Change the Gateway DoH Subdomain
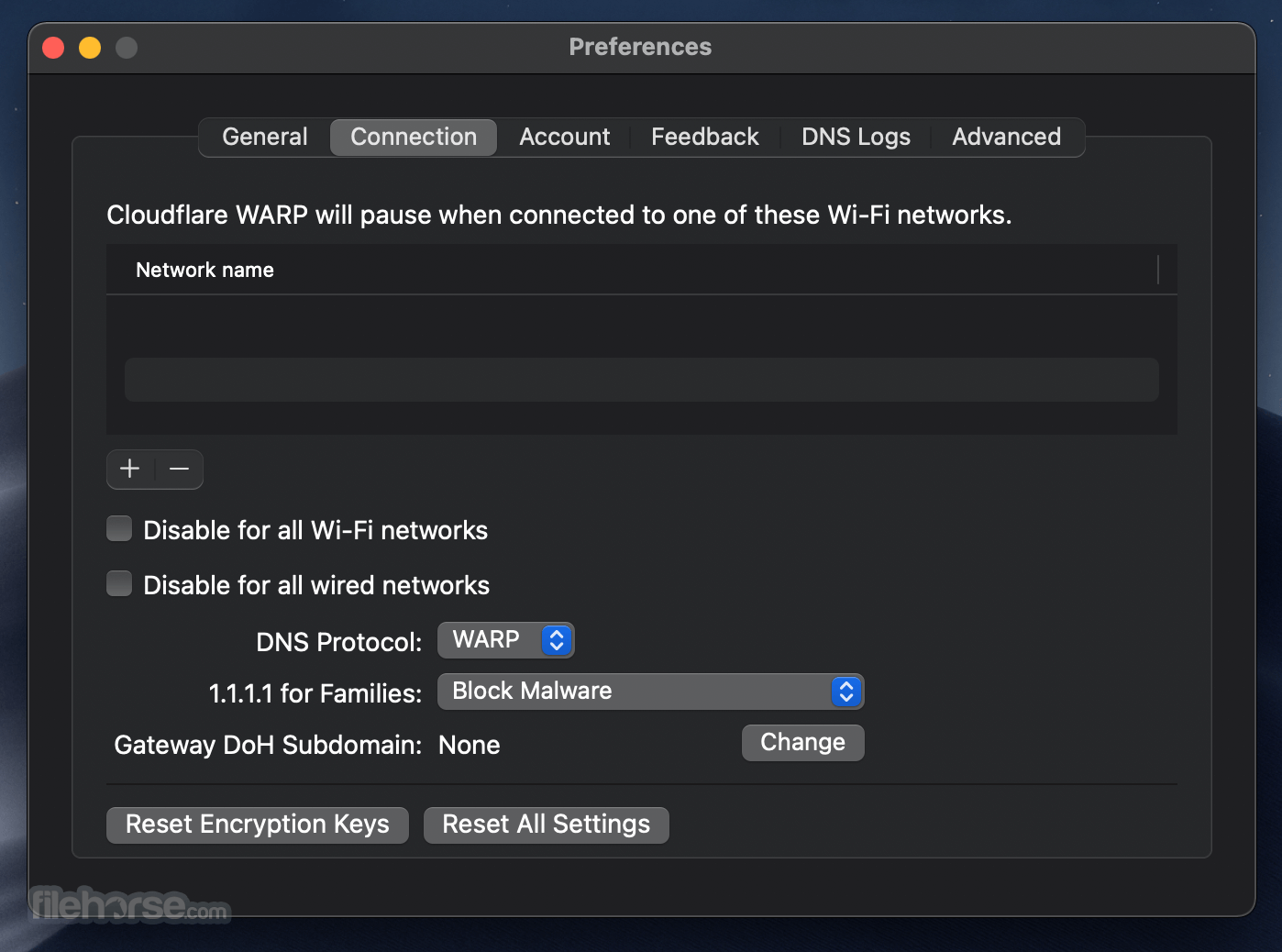 tap(803, 742)
